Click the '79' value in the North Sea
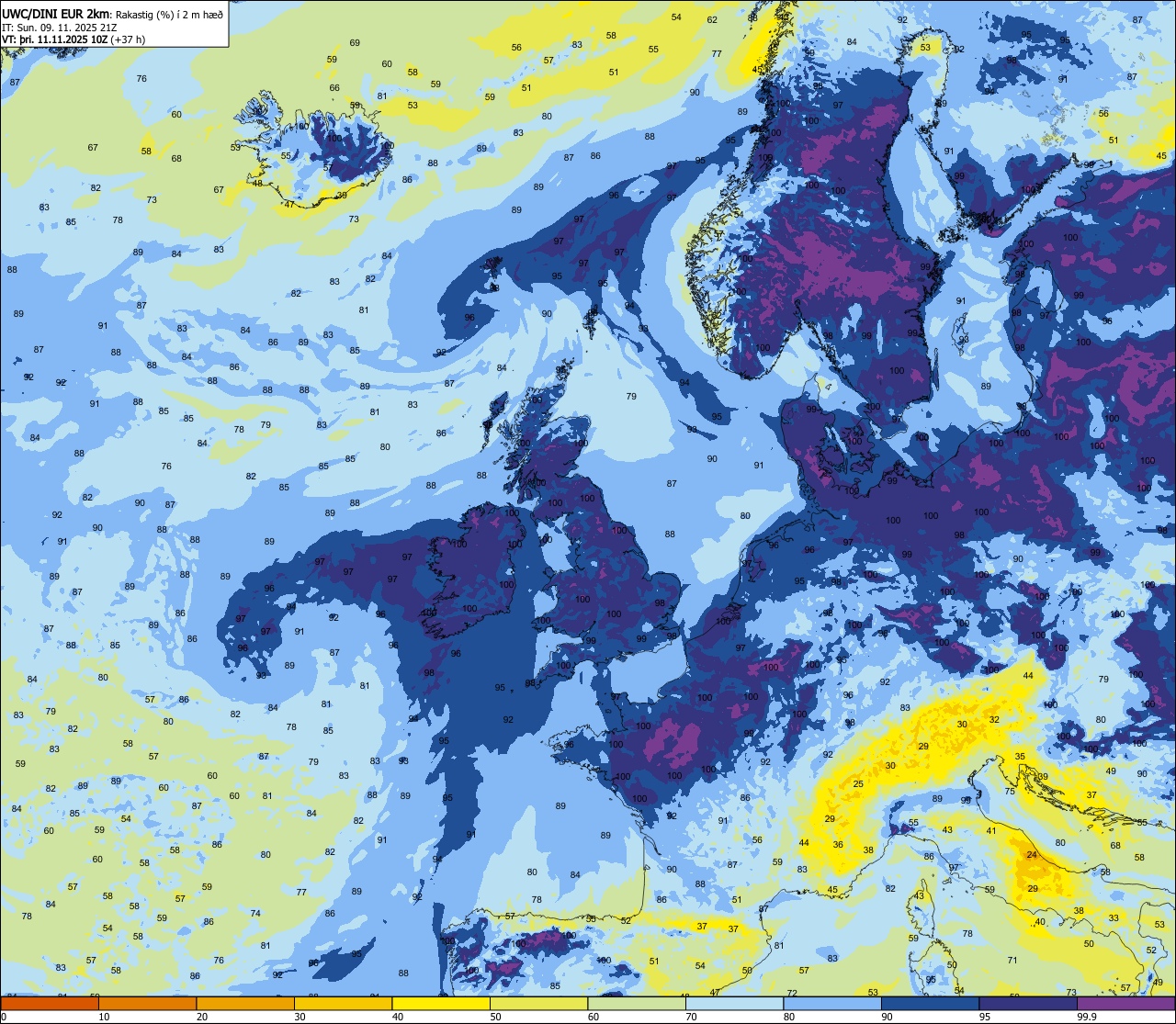1176x1024 pixels. coord(631,396)
